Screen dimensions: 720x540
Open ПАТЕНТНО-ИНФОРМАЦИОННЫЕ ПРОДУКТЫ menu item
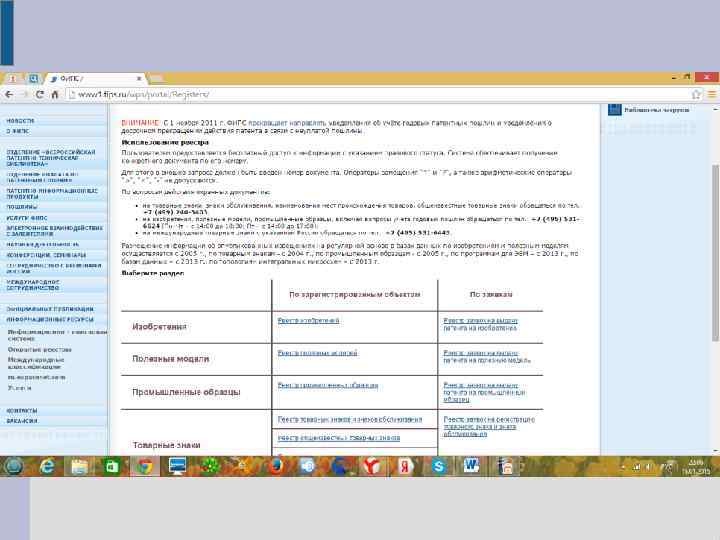pos(52,193)
